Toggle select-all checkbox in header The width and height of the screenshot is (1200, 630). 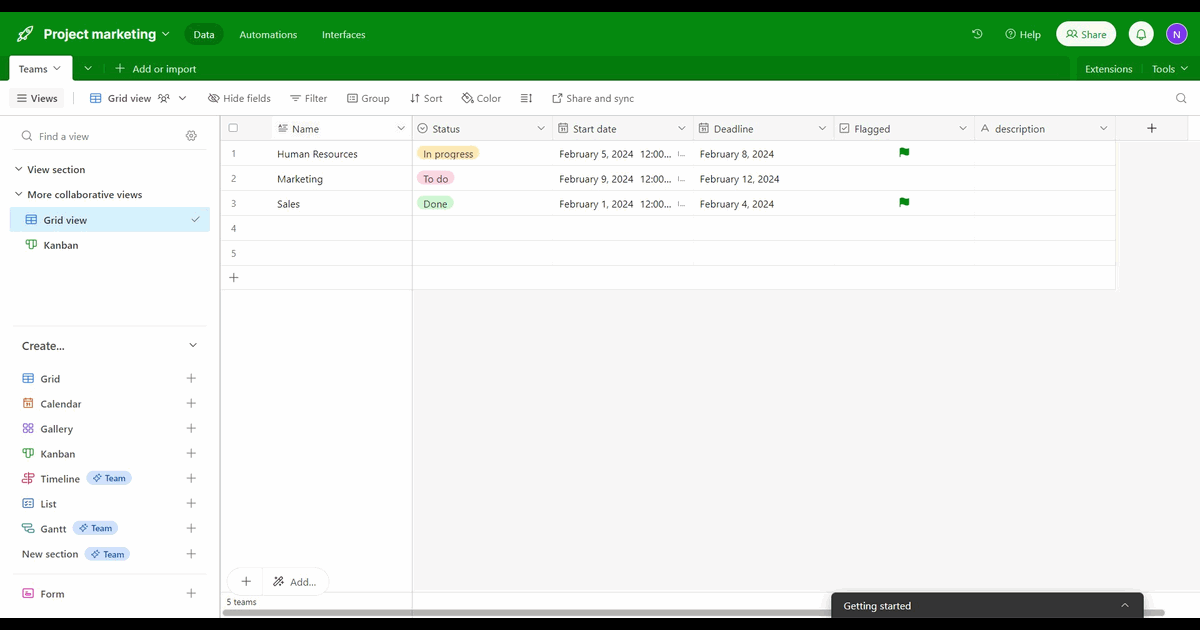[x=233, y=128]
